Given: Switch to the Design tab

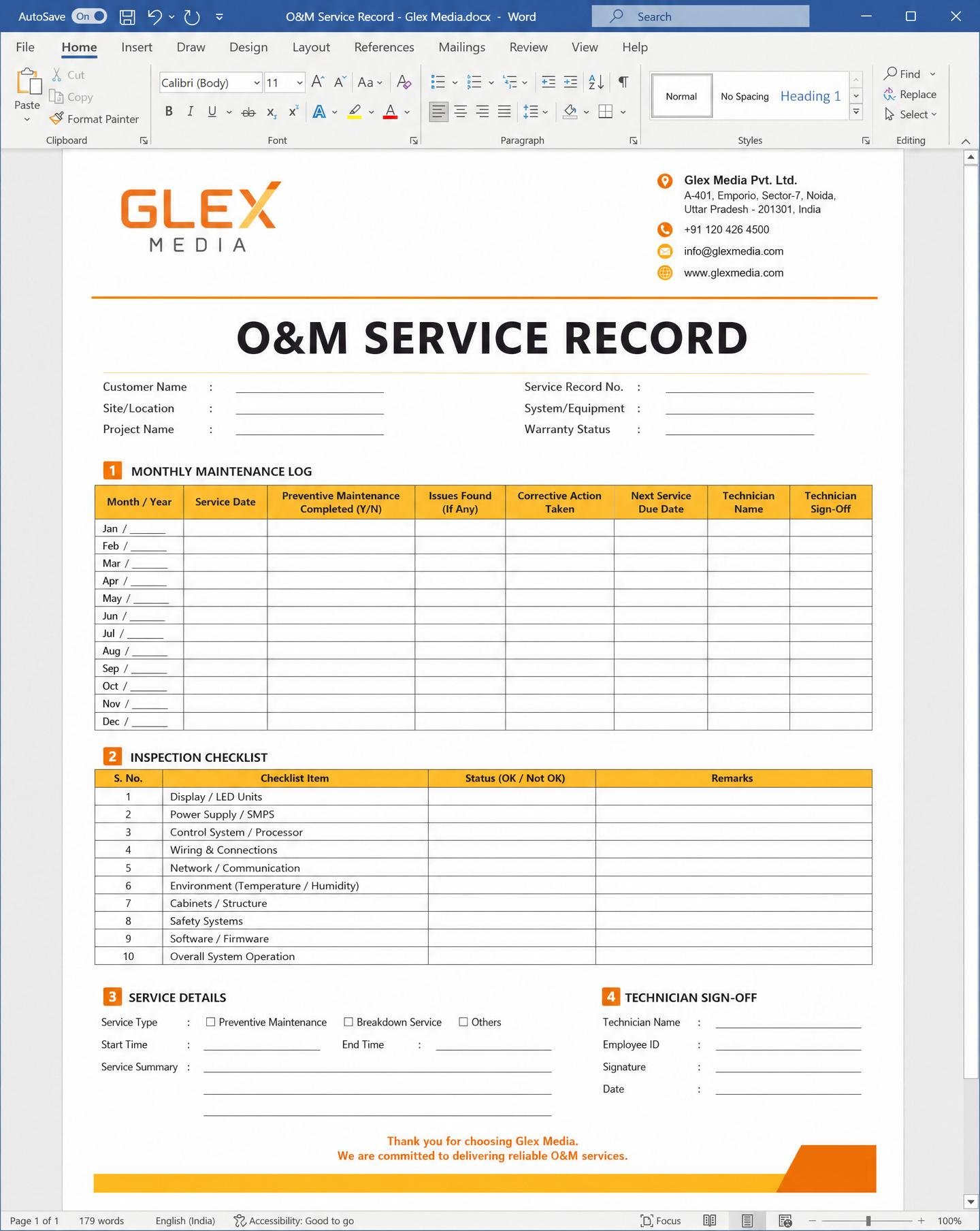Looking at the screenshot, I should 248,47.
